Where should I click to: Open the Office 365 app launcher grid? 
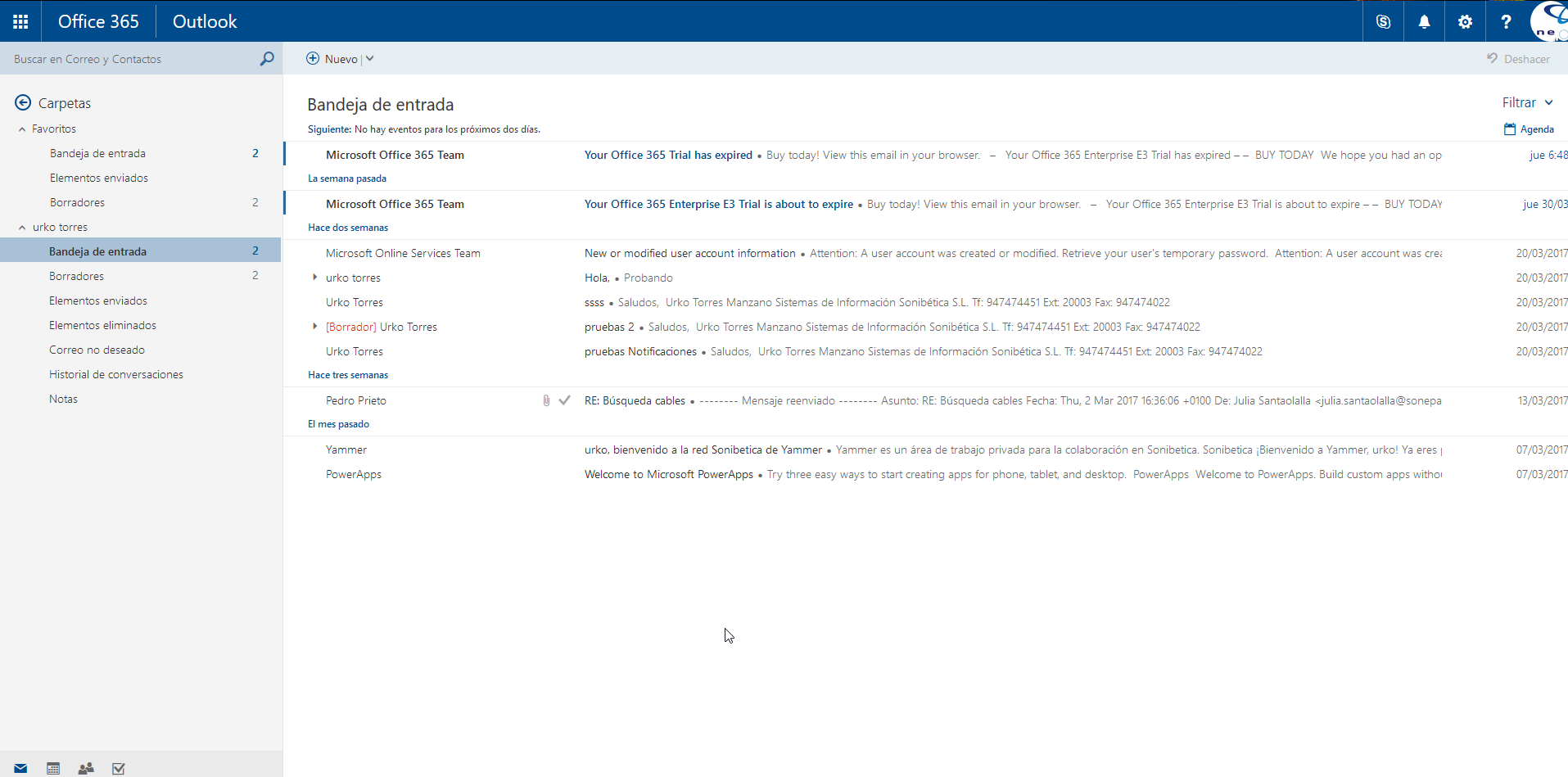pyautogui.click(x=20, y=21)
